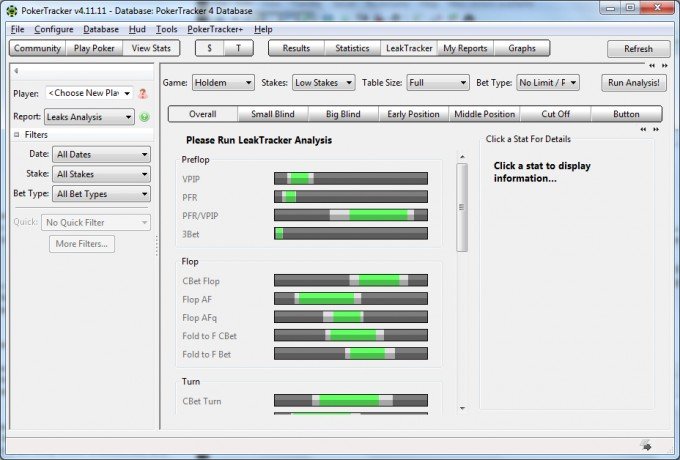Toggle the T tournament button
Viewport: 680px width, 460px height.
tap(238, 48)
